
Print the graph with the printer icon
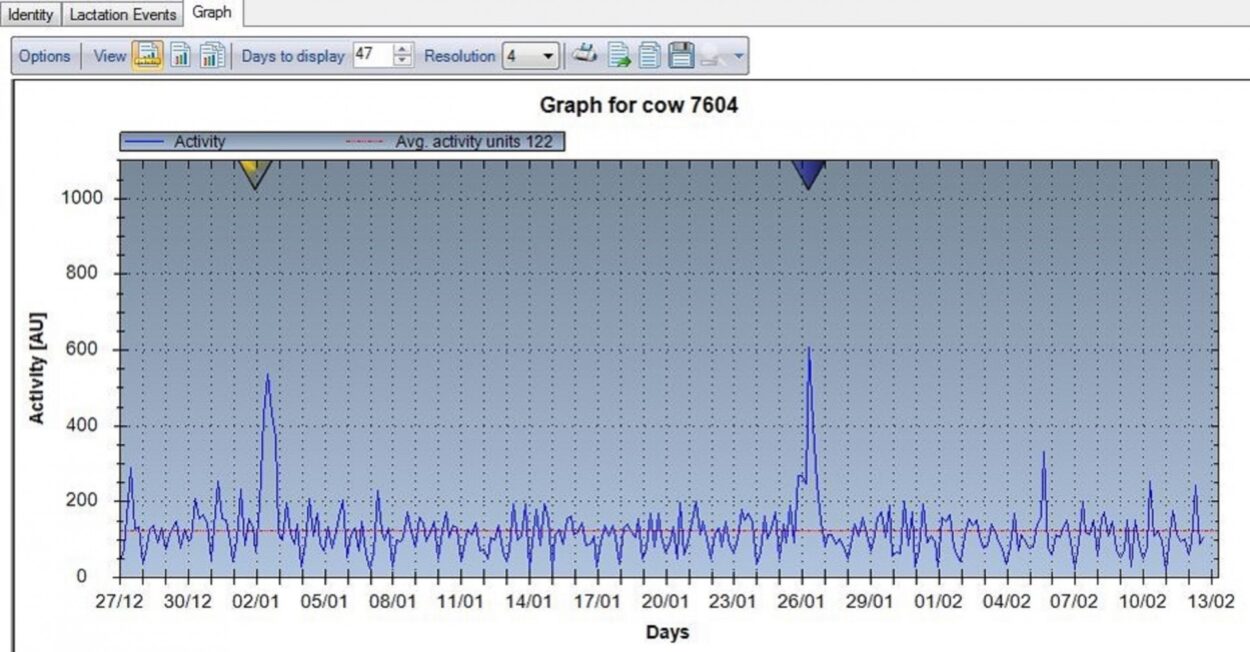click(x=585, y=56)
